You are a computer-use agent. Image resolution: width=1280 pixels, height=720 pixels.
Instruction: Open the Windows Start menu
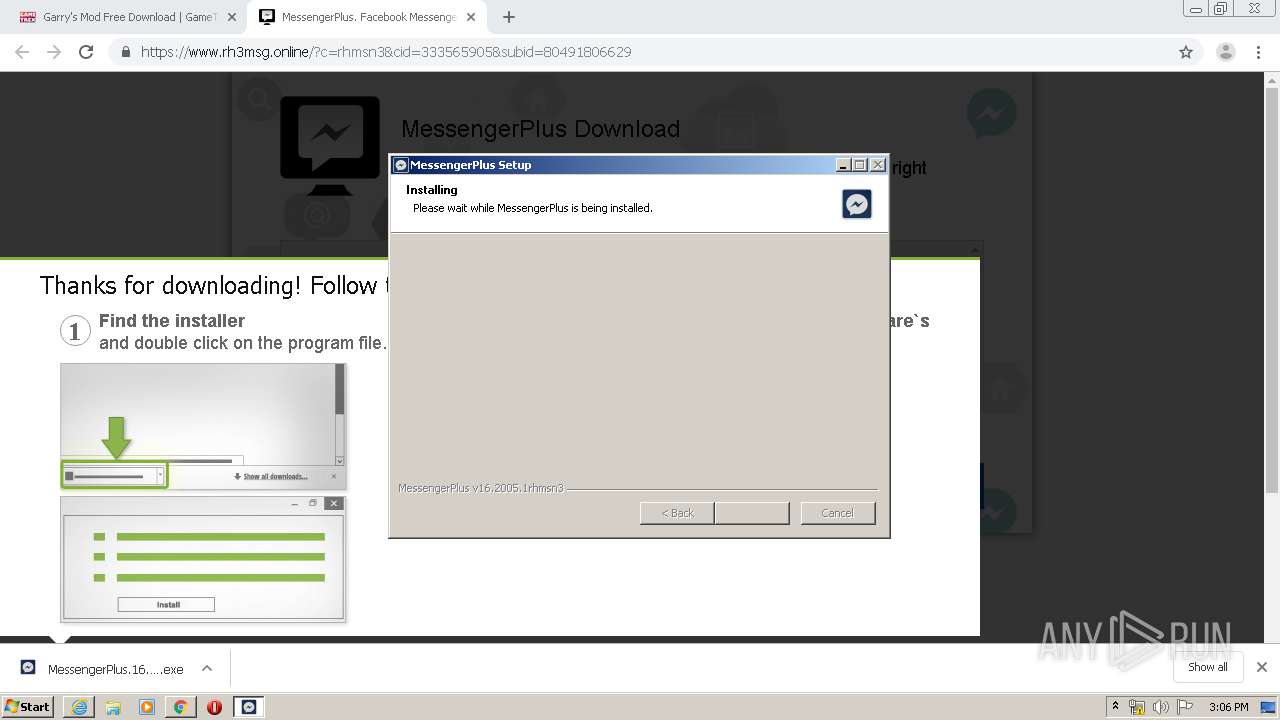point(28,707)
